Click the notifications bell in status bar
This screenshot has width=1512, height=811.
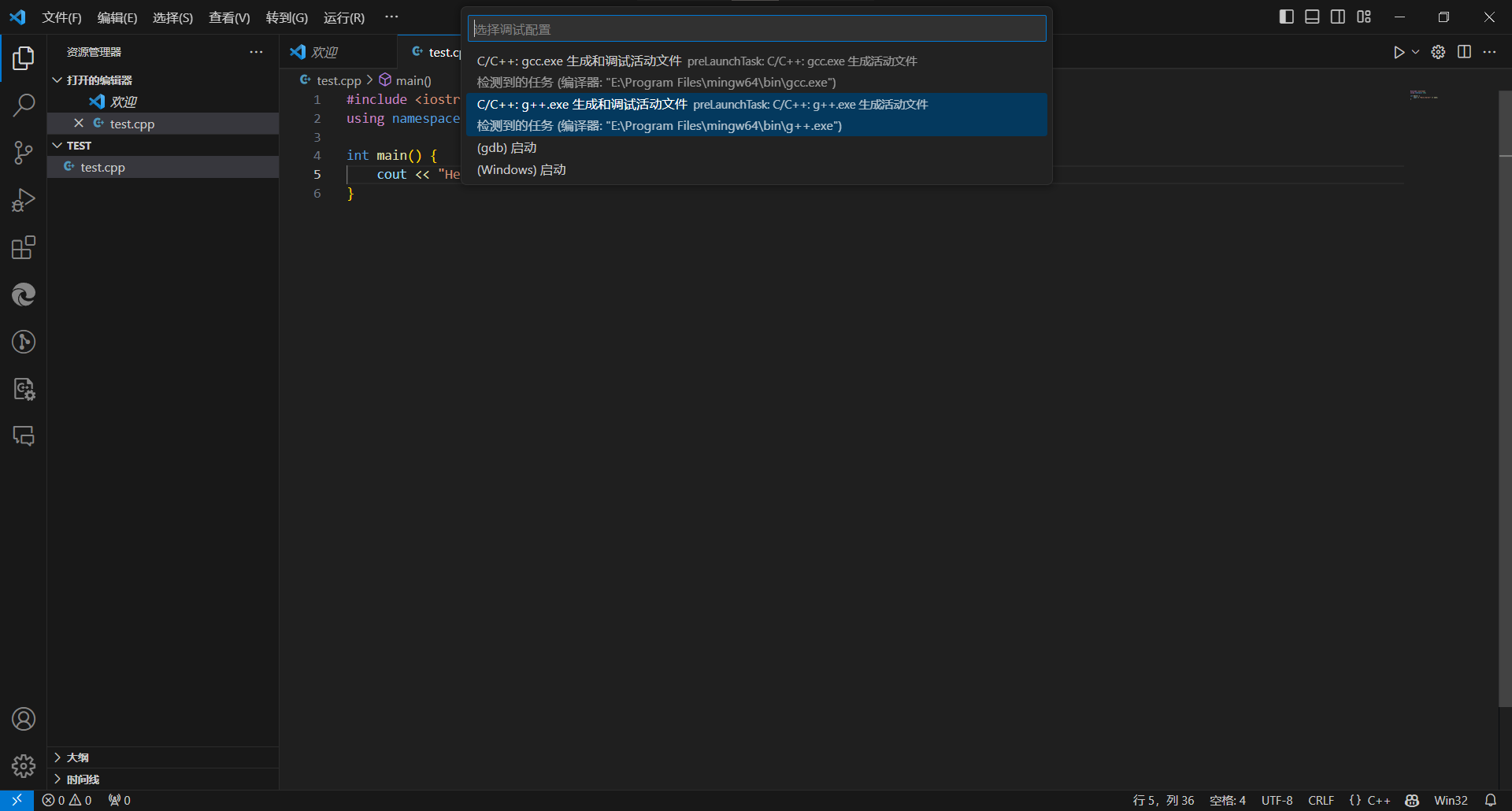[x=1490, y=800]
